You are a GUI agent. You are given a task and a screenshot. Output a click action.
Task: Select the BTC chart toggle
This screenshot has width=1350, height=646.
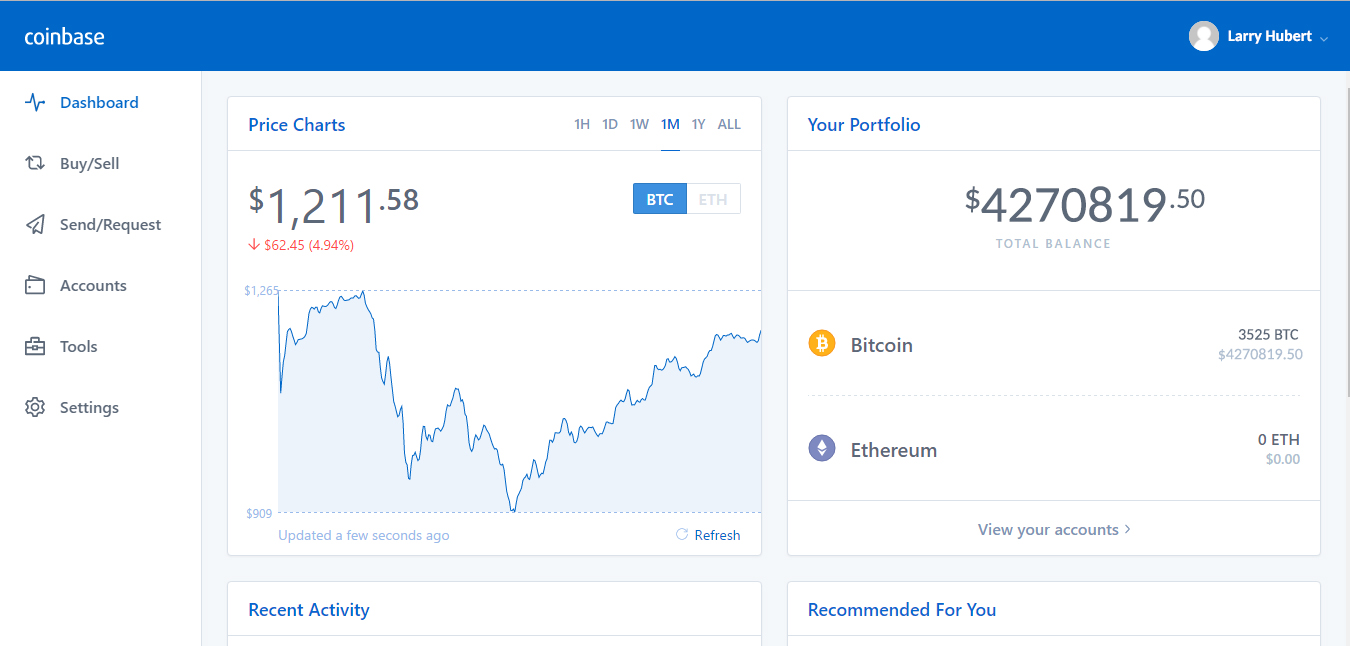point(660,199)
